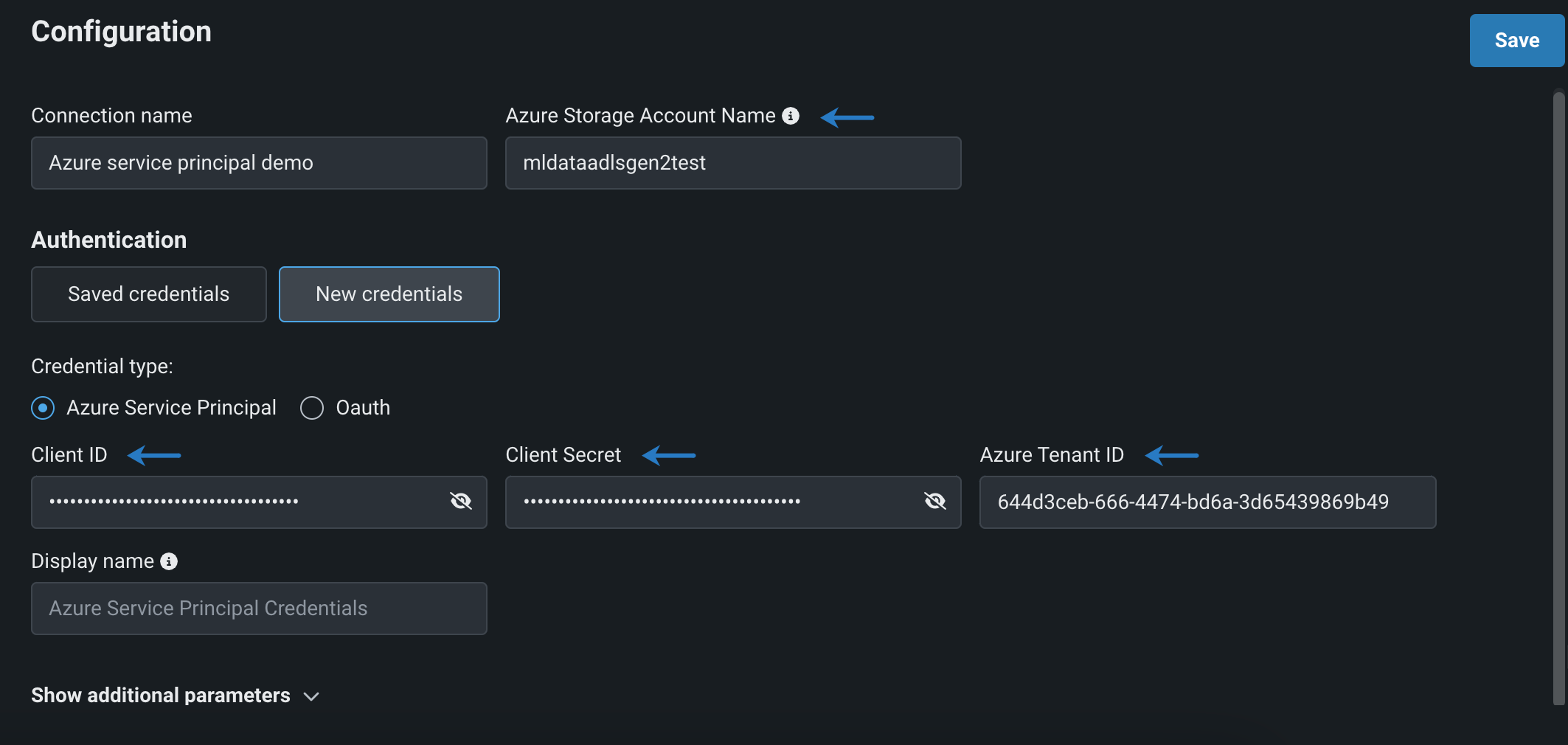This screenshot has width=1568, height=745.
Task: Click into the Client ID field
Action: pos(236,502)
